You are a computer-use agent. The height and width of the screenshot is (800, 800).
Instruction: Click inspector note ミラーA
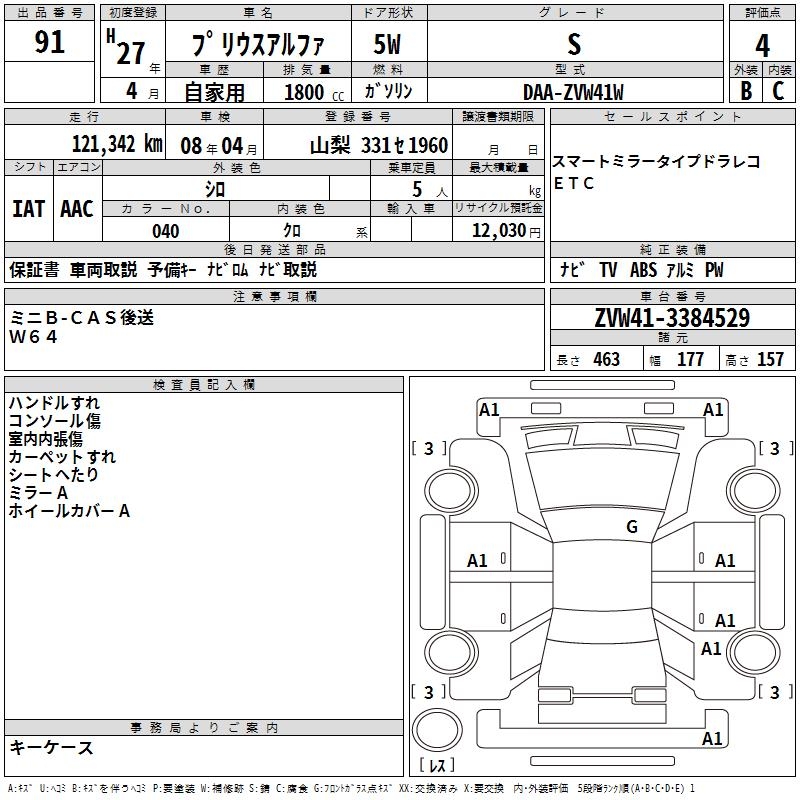point(38,493)
